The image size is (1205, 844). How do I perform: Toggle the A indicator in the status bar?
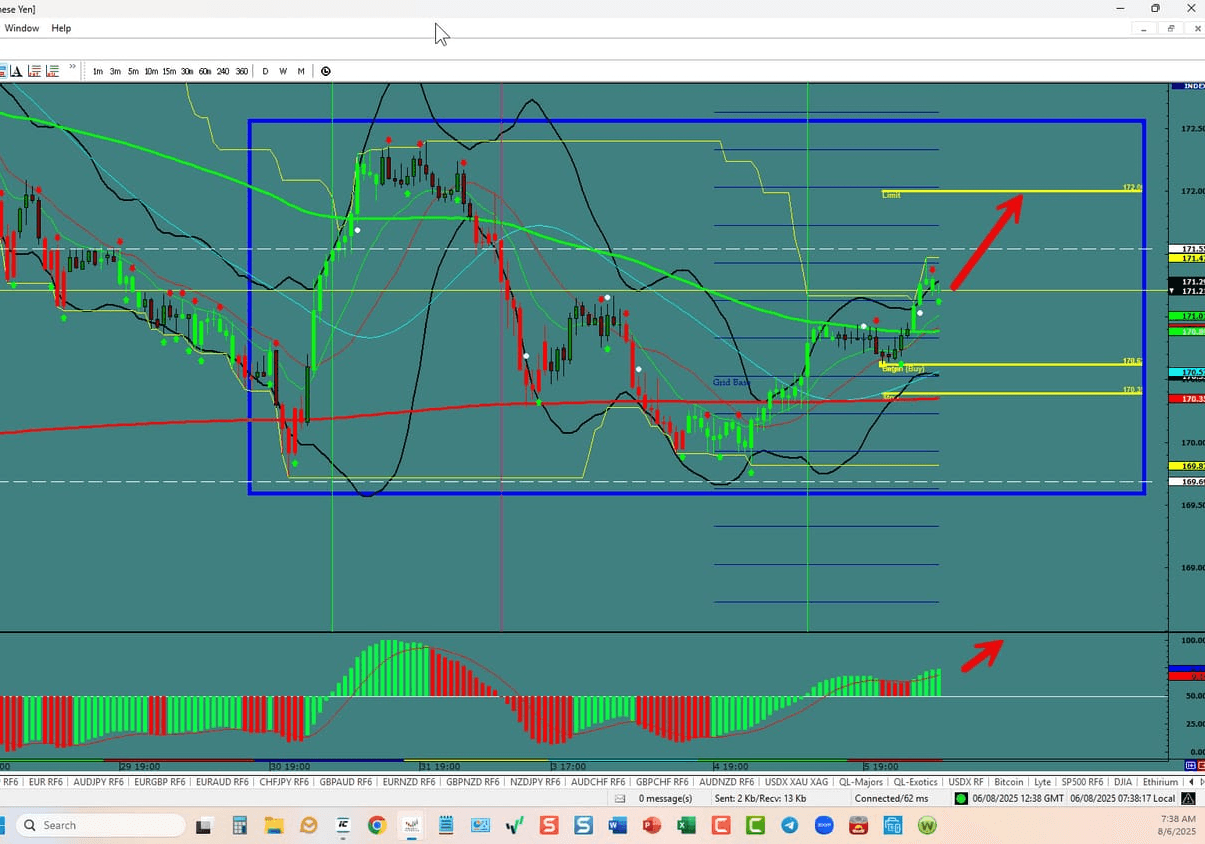point(1188,797)
